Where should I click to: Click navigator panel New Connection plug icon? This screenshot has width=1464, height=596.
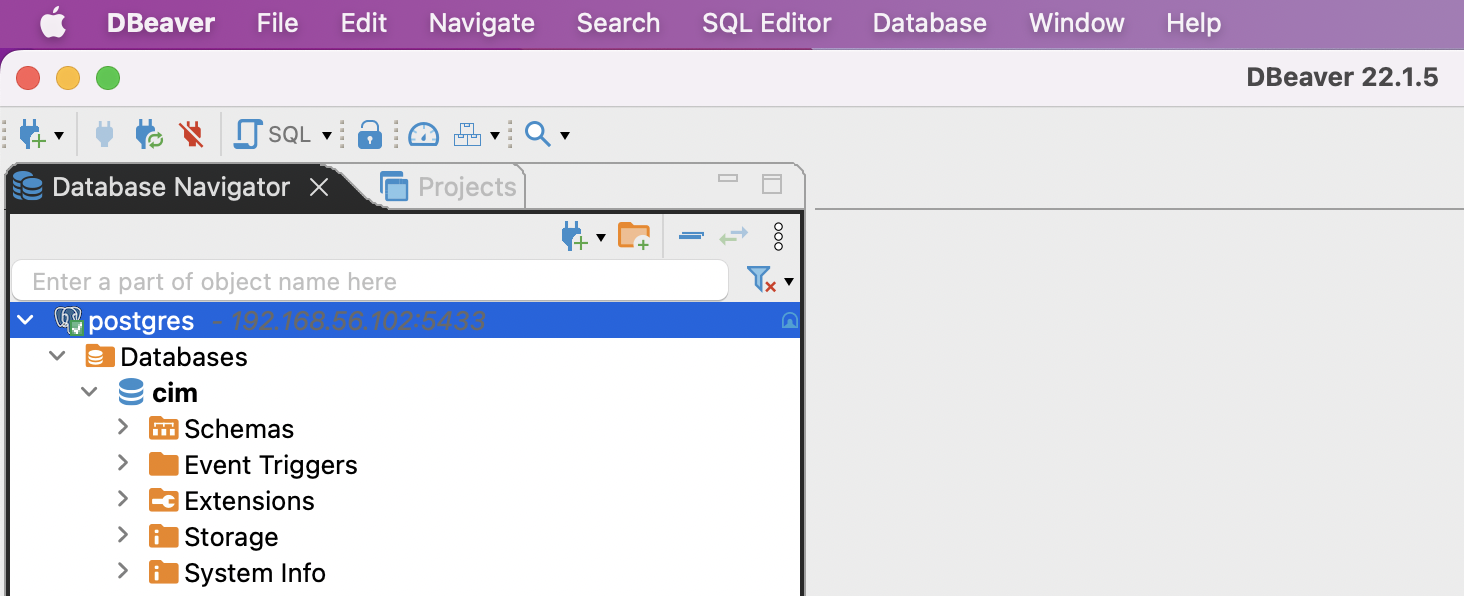tap(574, 237)
